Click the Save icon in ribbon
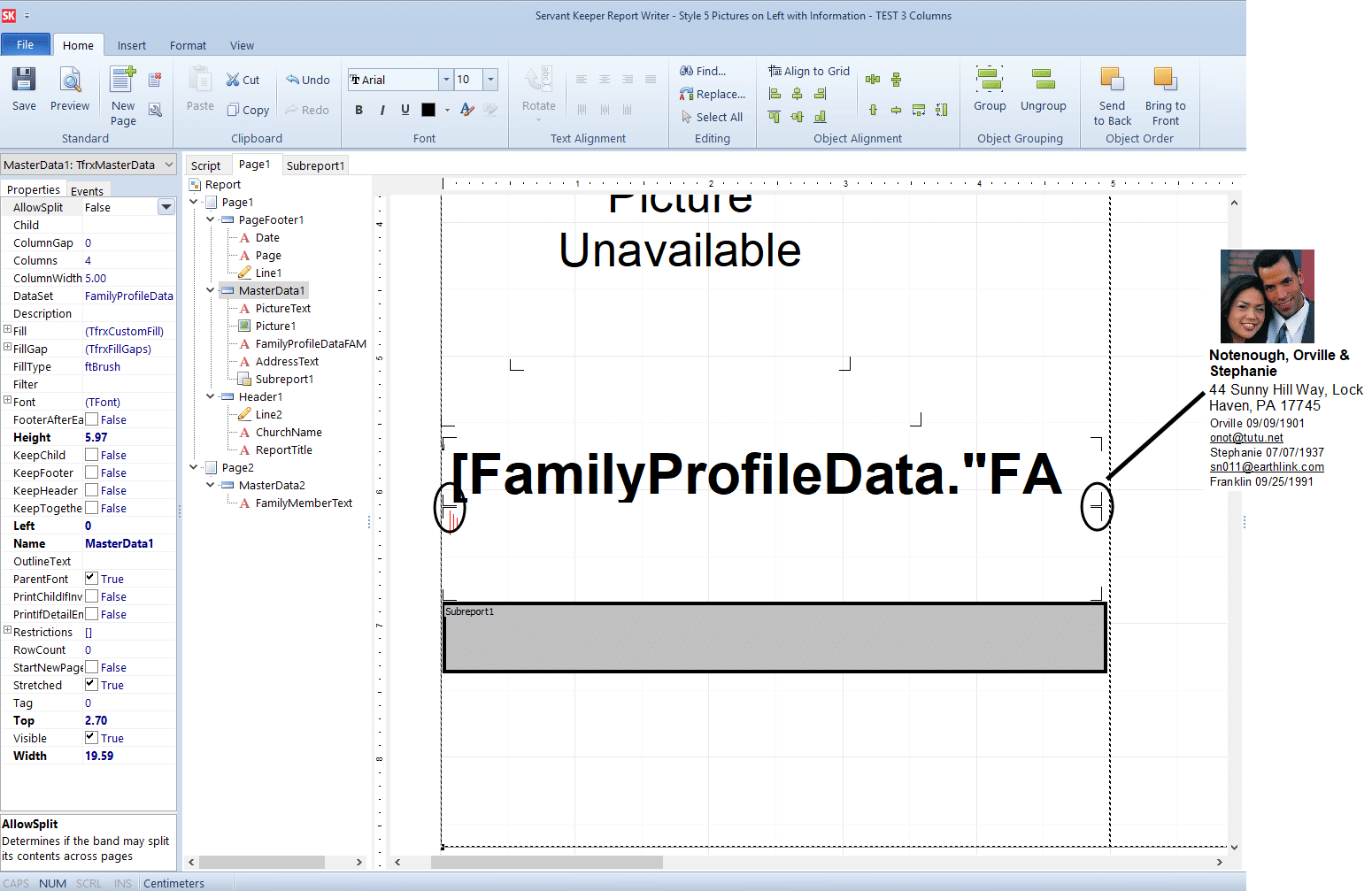 tap(24, 88)
